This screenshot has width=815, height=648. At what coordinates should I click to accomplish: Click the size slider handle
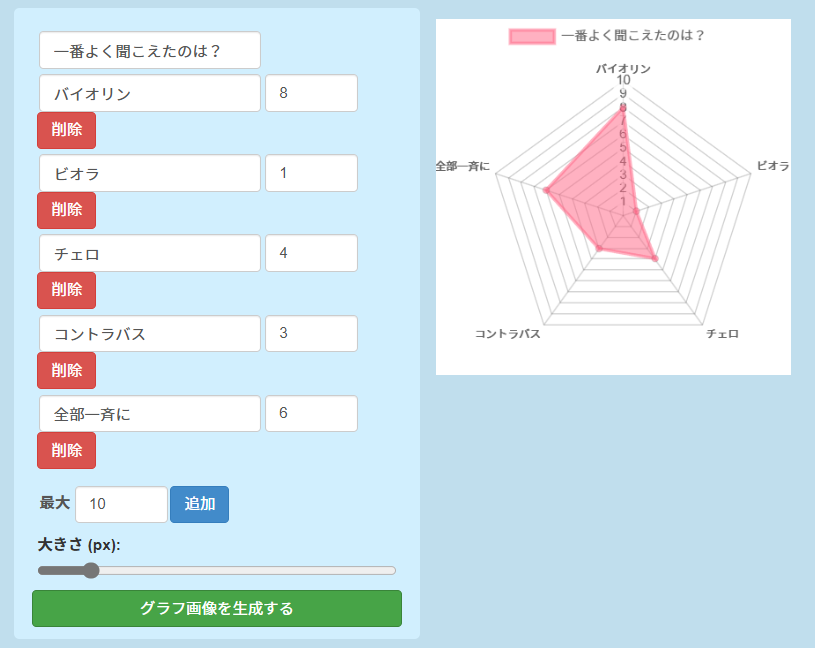pyautogui.click(x=91, y=571)
